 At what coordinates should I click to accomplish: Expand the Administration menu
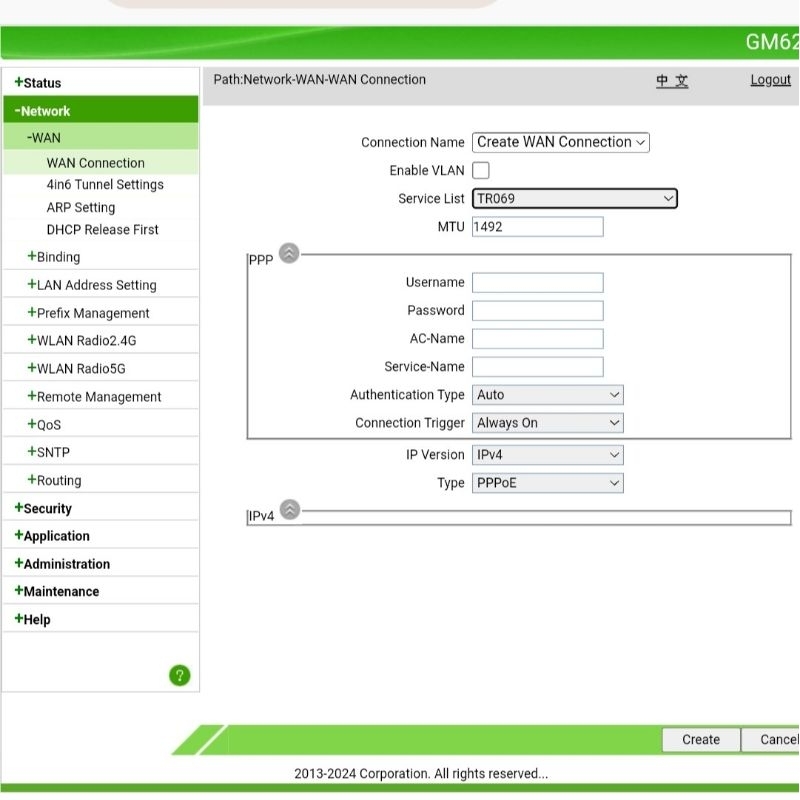click(x=62, y=564)
